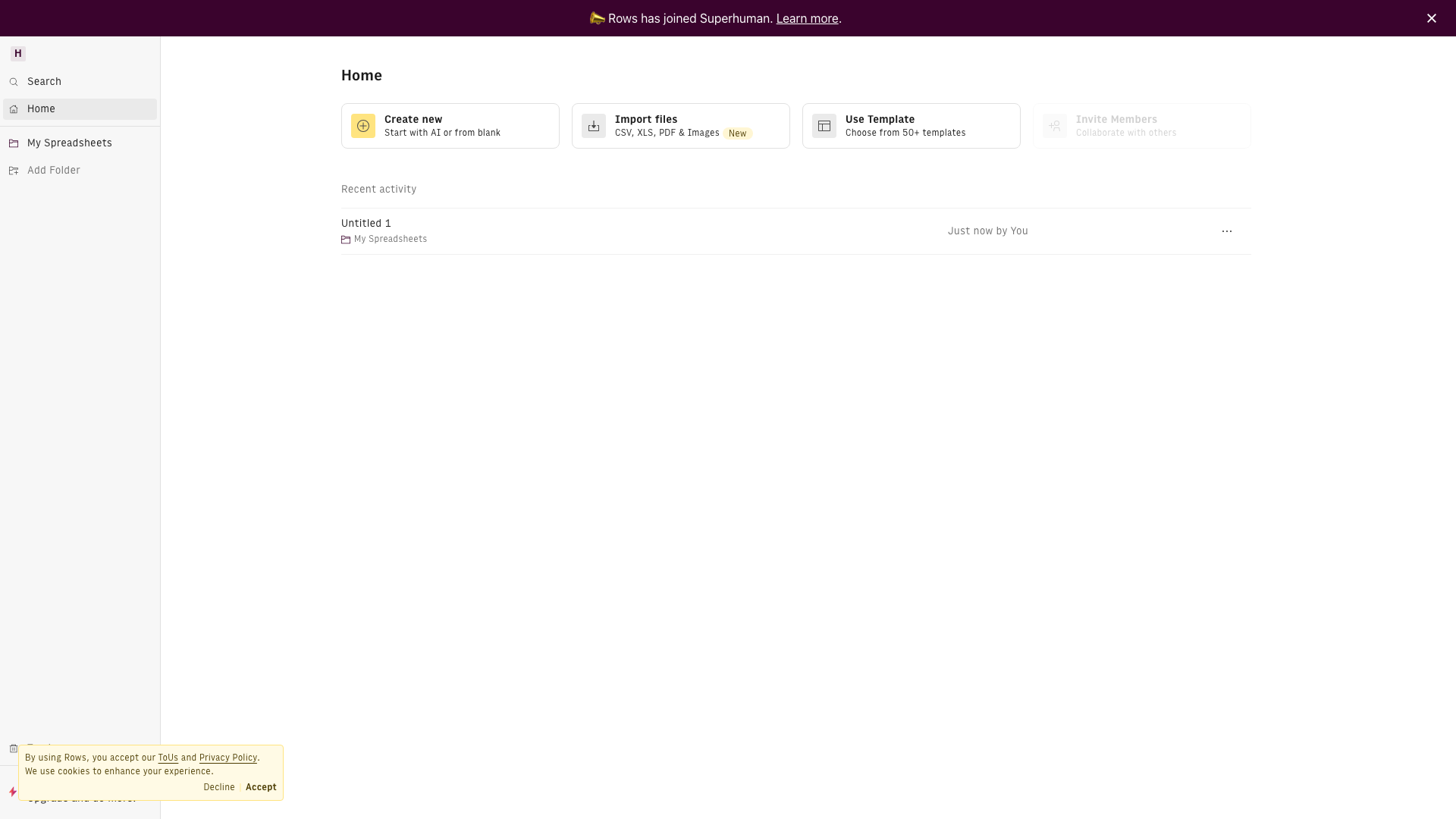Select the Use Template grid icon
Image resolution: width=1456 pixels, height=819 pixels.
(x=824, y=126)
